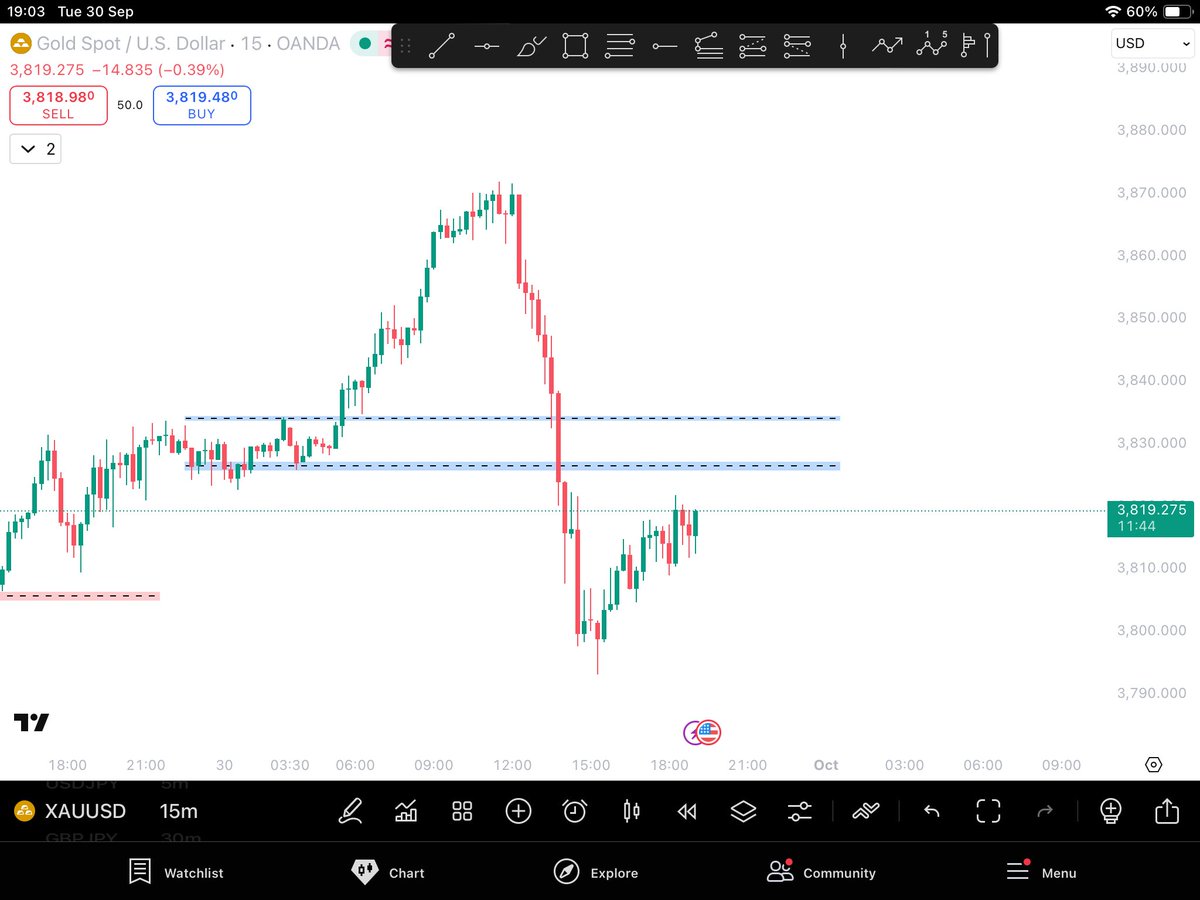Screen dimensions: 1200x900
Task: Open the trading panel zigzag icon
Action: click(x=865, y=811)
